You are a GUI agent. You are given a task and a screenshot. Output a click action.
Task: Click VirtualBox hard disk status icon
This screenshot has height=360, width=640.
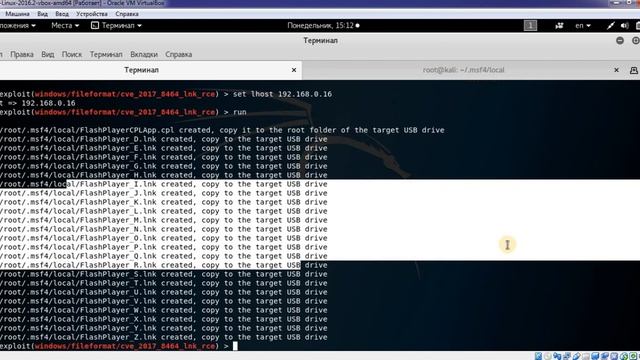coord(538,356)
